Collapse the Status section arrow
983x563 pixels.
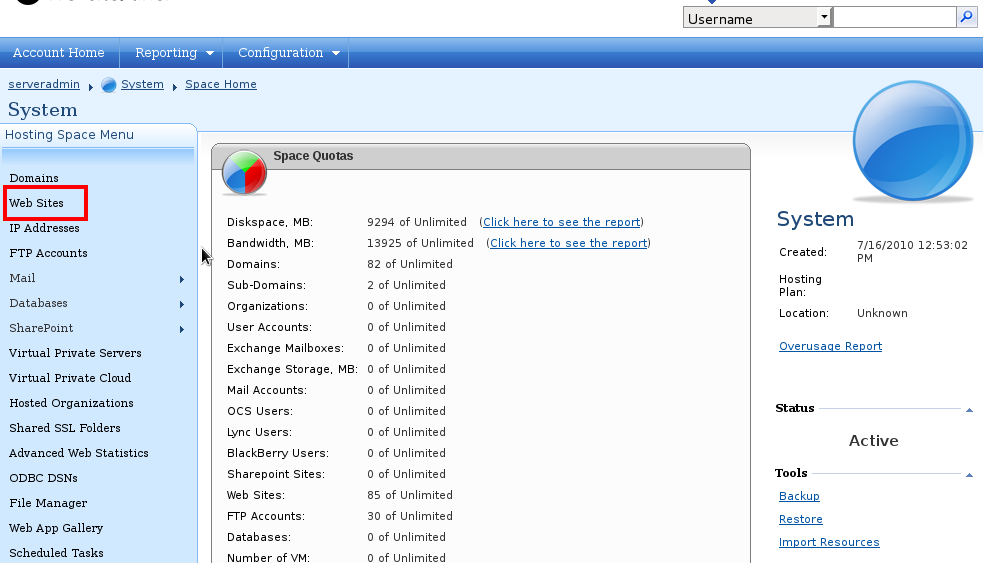click(x=969, y=410)
